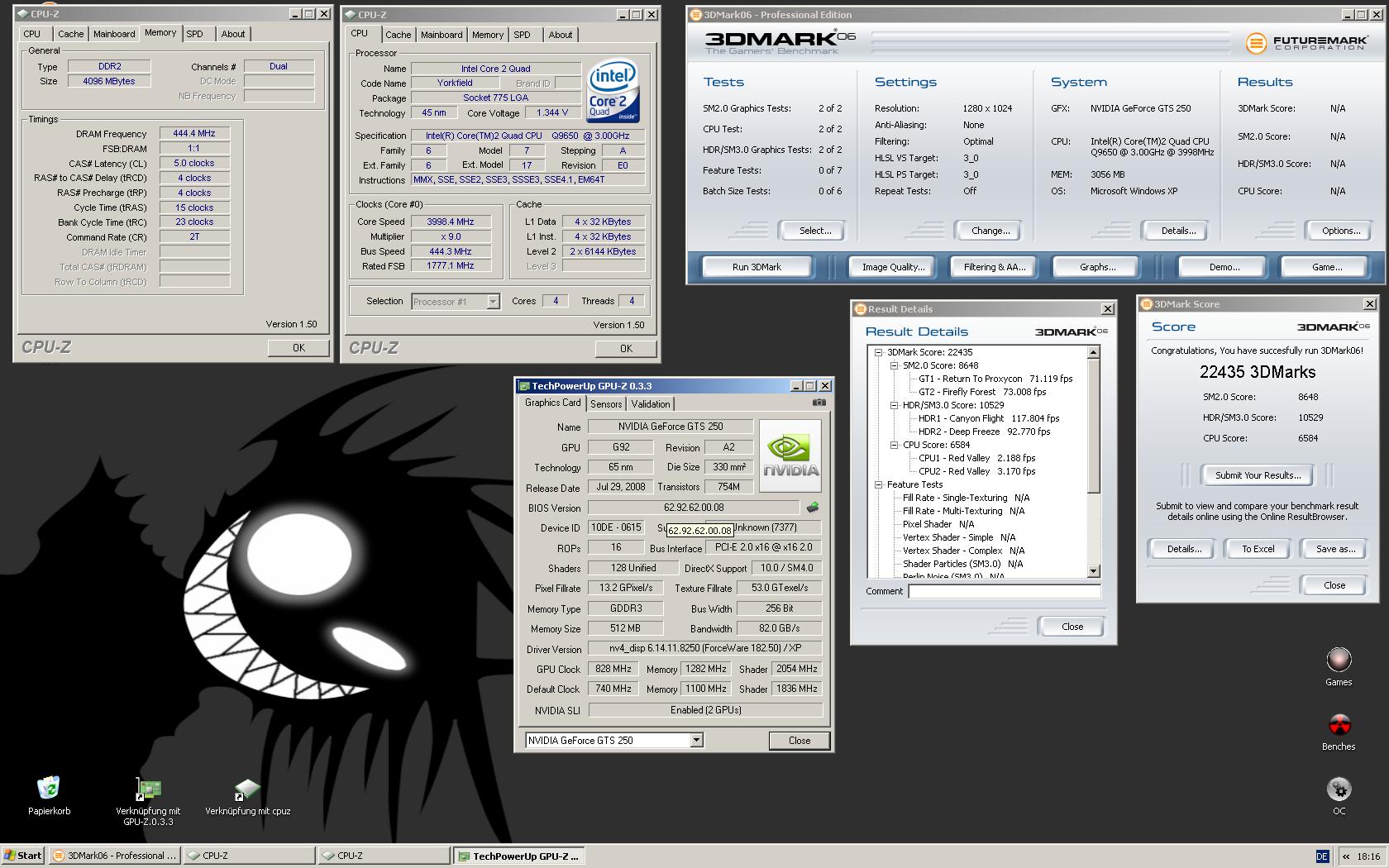Click the BIOS Version field 62.92.62.00.08
This screenshot has width=1389, height=868.
point(693,508)
